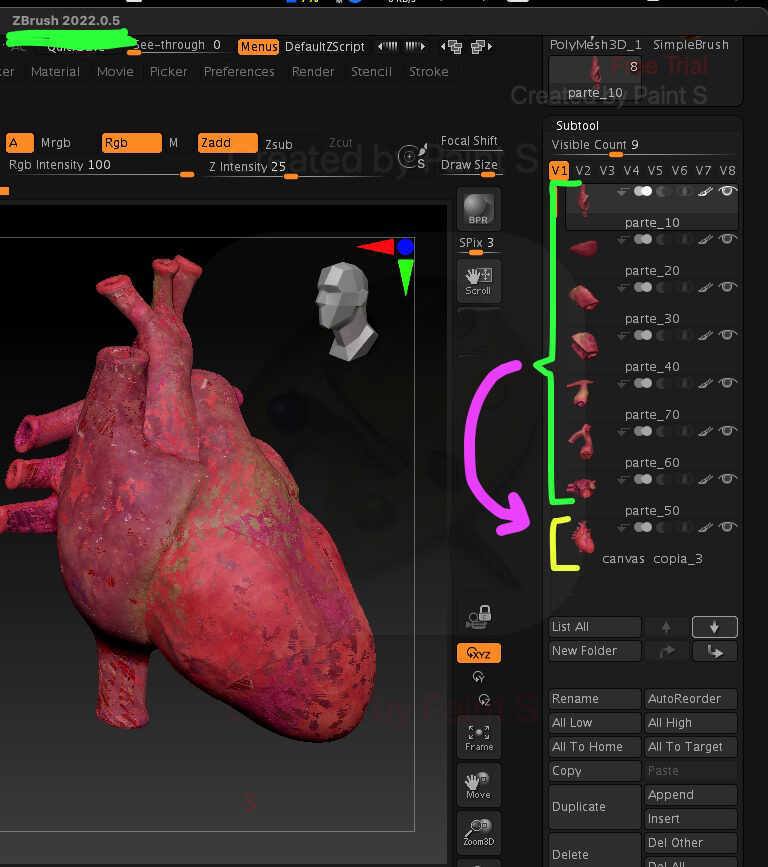Toggle the camera lock icon
Screen dimensions: 768x867
click(x=478, y=617)
